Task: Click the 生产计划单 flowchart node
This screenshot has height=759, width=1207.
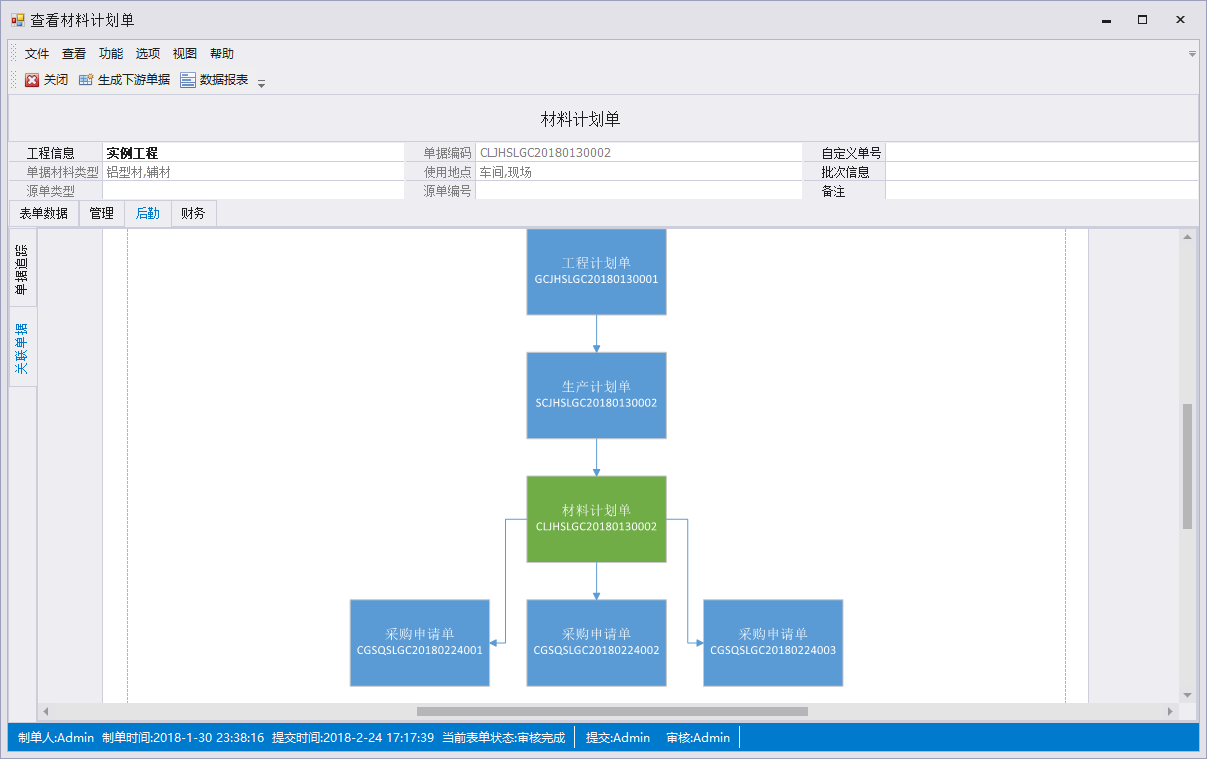Action: [596, 395]
